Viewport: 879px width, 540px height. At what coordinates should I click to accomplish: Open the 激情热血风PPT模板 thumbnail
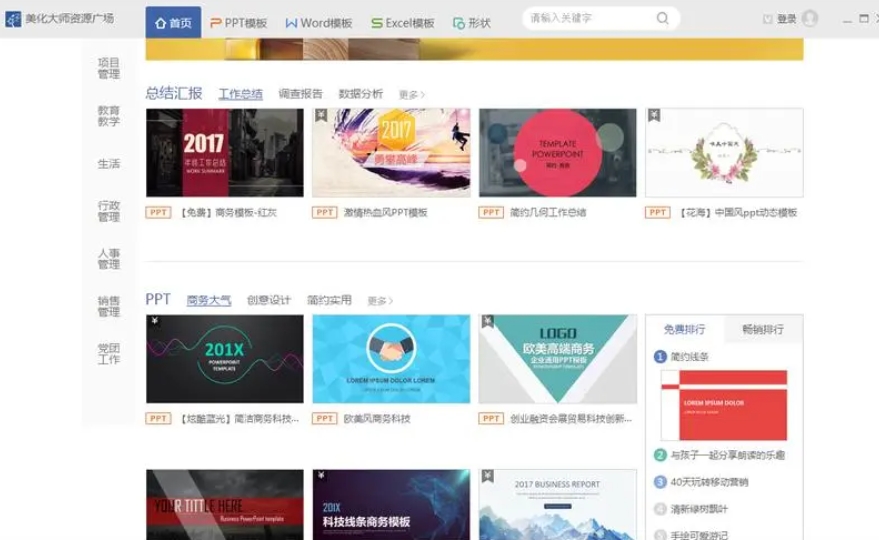coord(391,153)
